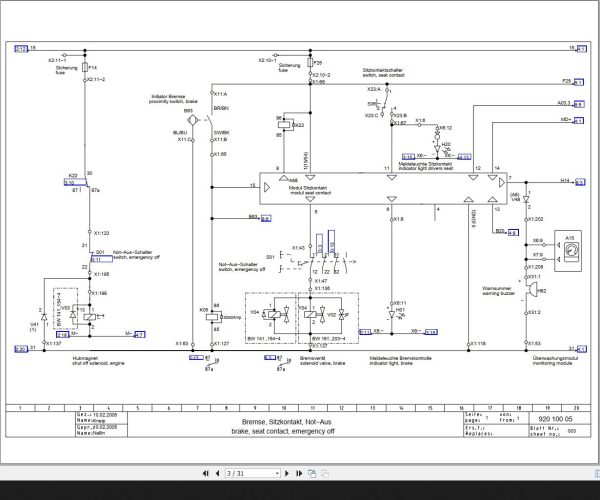
Task: Click the drawing number '920 100 05'
Action: [x=555, y=419]
